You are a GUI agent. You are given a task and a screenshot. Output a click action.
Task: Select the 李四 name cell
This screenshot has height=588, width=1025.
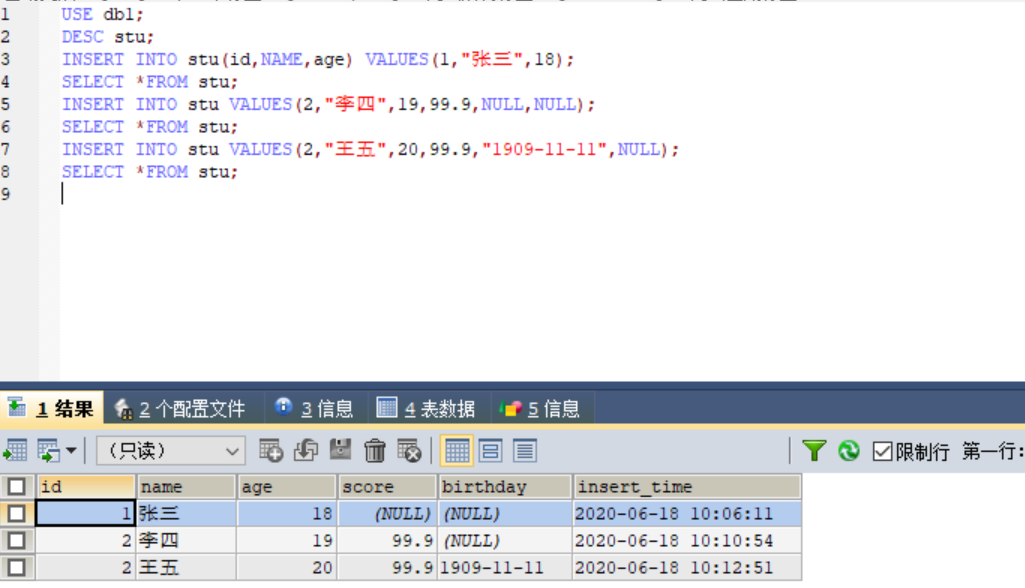[186, 540]
